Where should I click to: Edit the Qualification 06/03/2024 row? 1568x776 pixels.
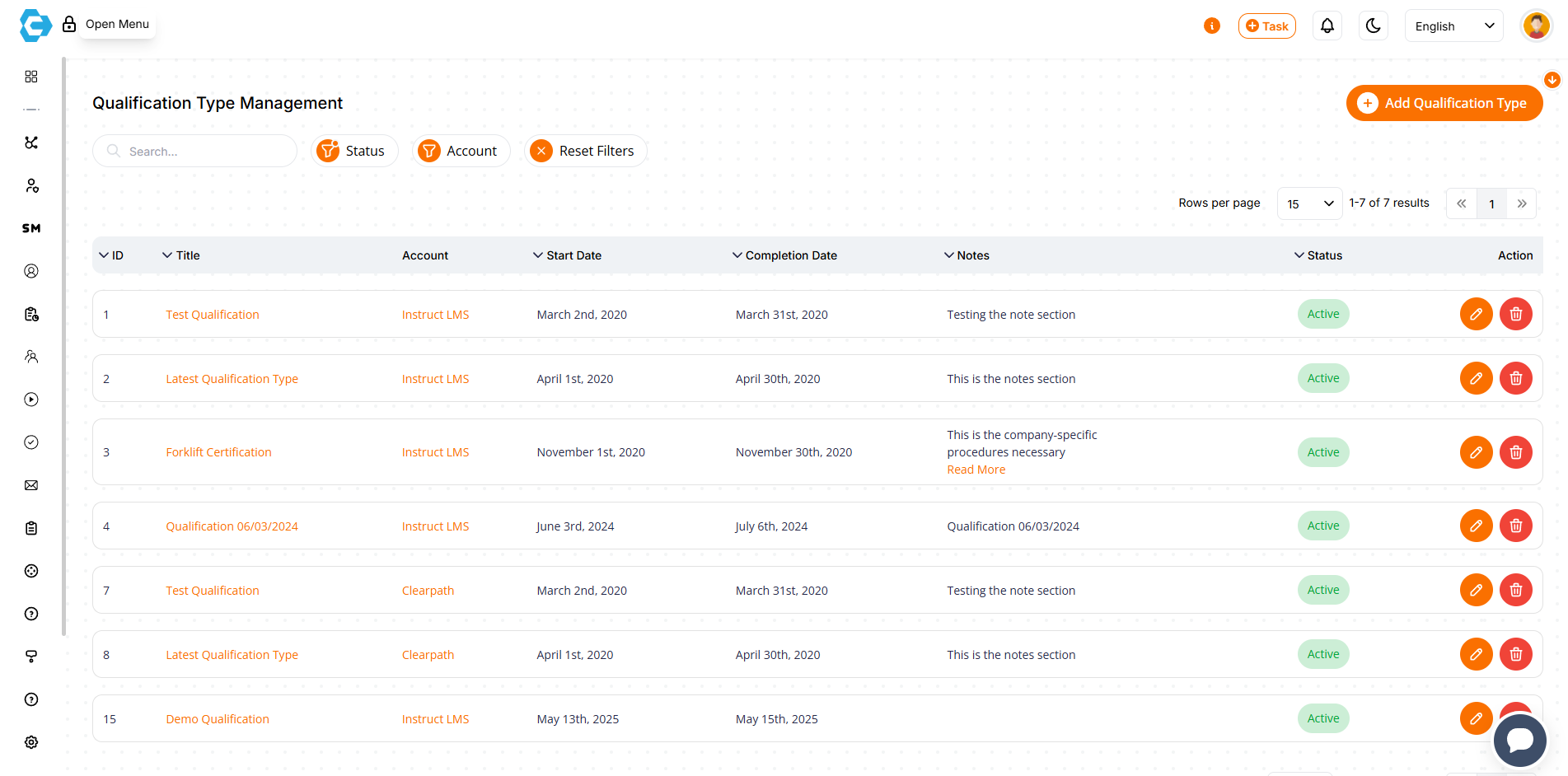(x=1477, y=526)
